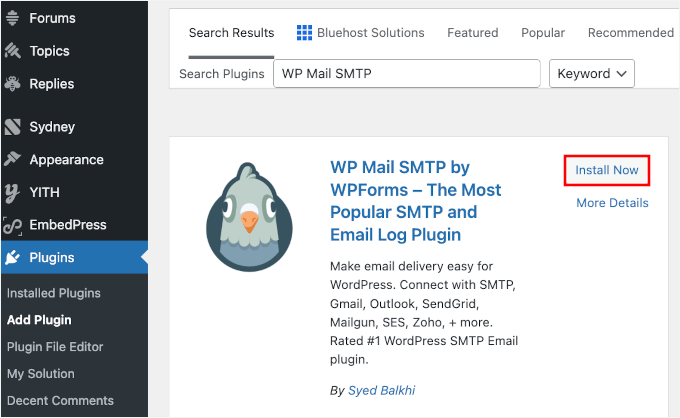Click the Install Now button
The width and height of the screenshot is (680, 418).
(607, 170)
